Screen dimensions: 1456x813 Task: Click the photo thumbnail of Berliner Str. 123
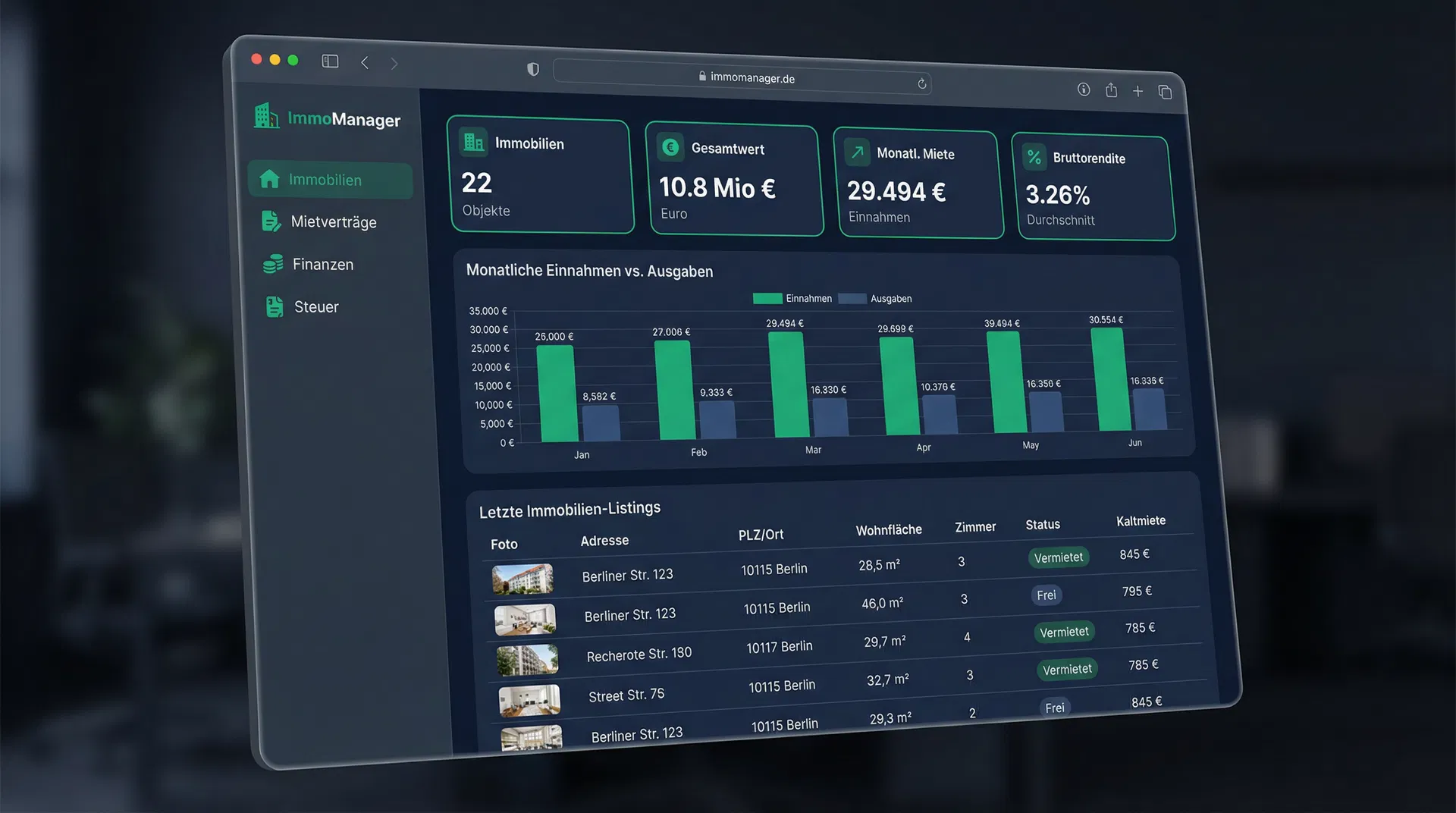point(523,579)
